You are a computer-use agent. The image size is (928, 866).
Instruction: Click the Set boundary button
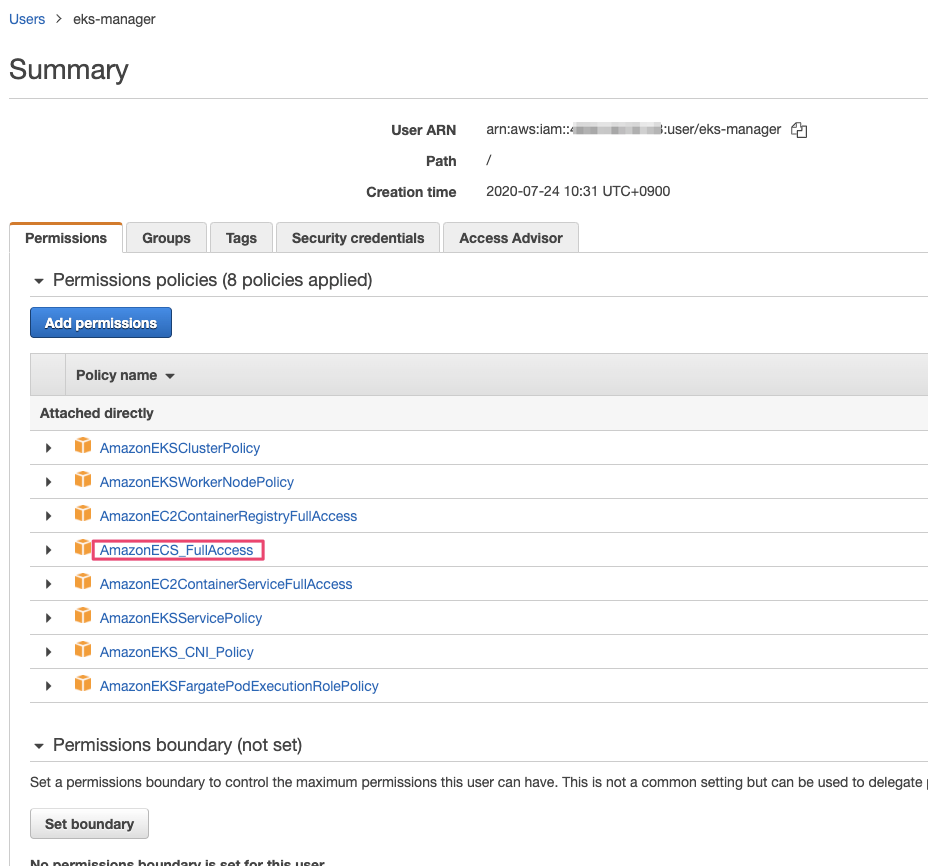89,823
